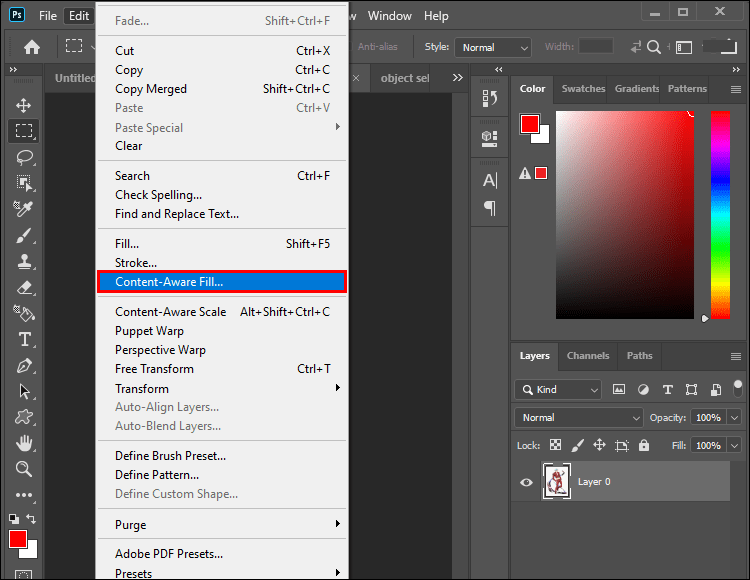Select the Move tool
This screenshot has width=750, height=580.
(x=24, y=105)
